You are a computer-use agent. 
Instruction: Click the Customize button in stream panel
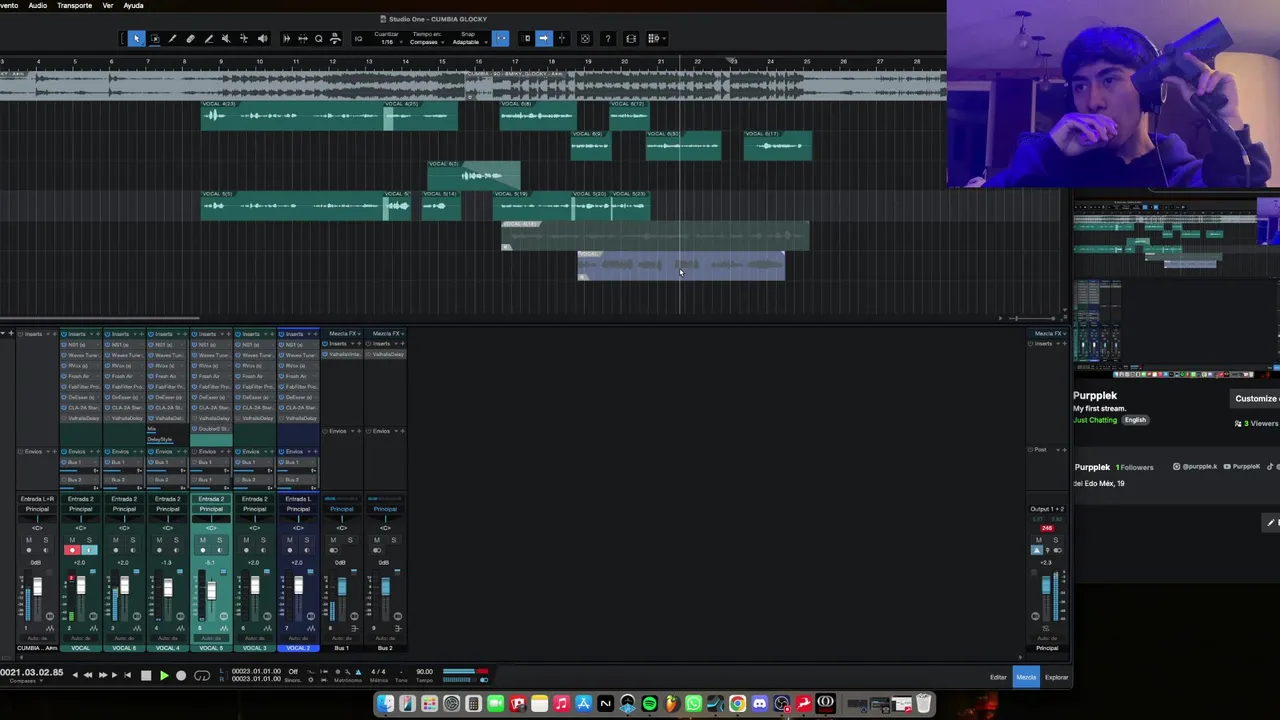tap(1256, 399)
